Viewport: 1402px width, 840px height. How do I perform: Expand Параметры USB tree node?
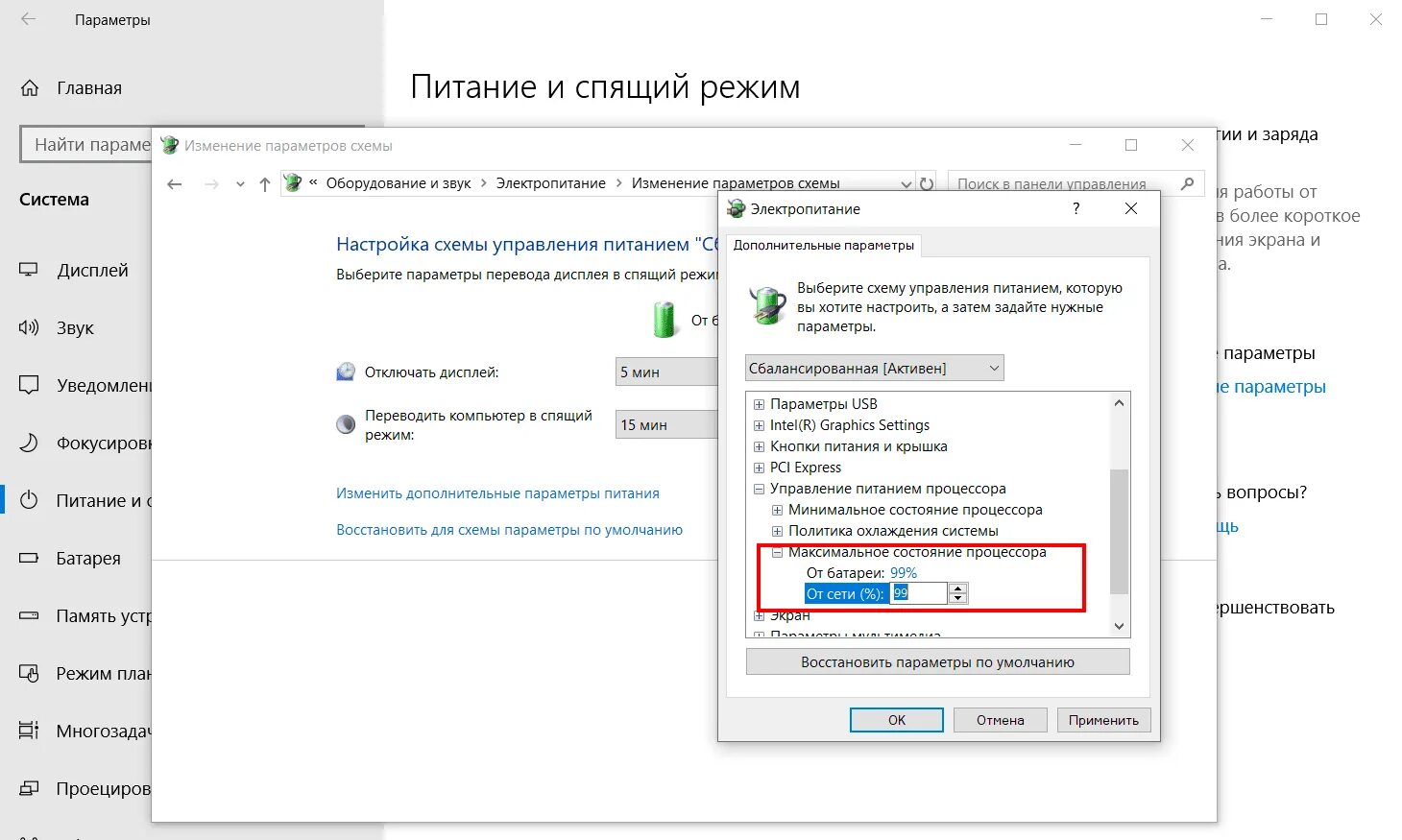[759, 404]
